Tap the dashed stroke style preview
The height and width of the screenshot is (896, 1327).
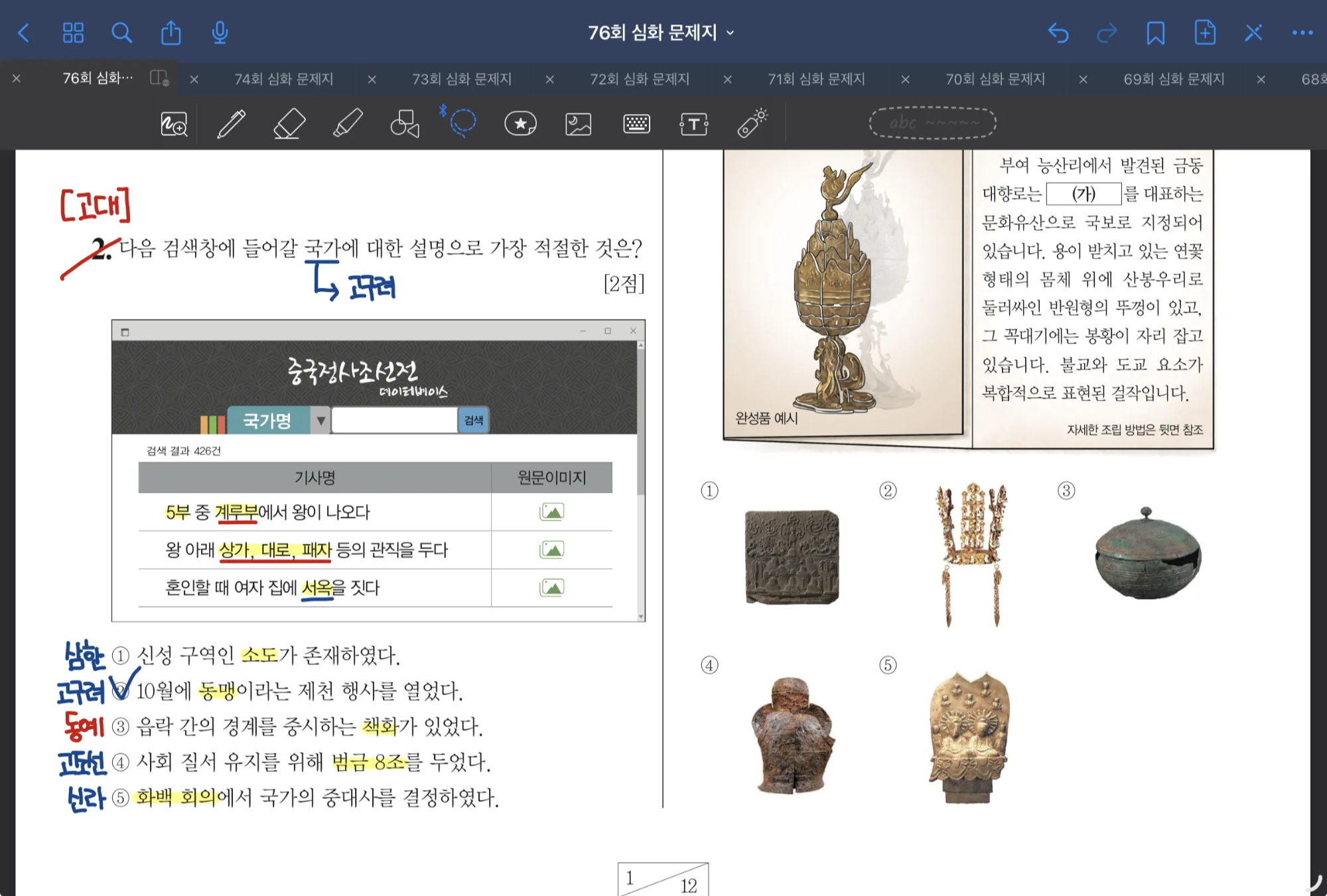tap(932, 123)
